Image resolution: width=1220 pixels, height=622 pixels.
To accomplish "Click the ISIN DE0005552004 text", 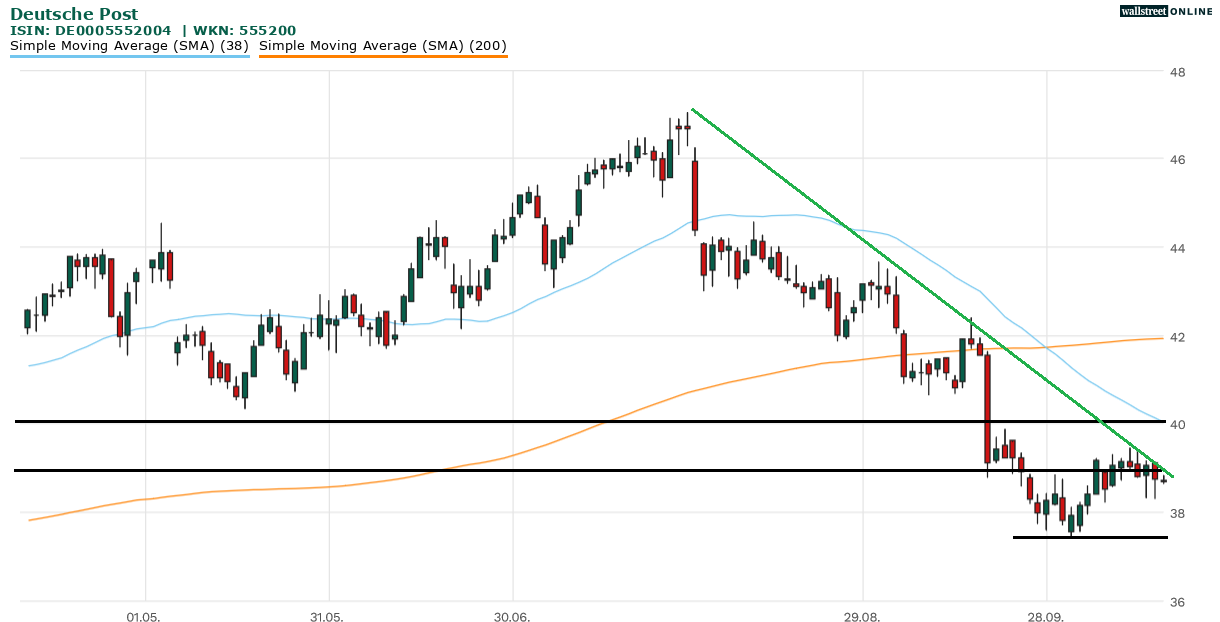I will 93,31.
